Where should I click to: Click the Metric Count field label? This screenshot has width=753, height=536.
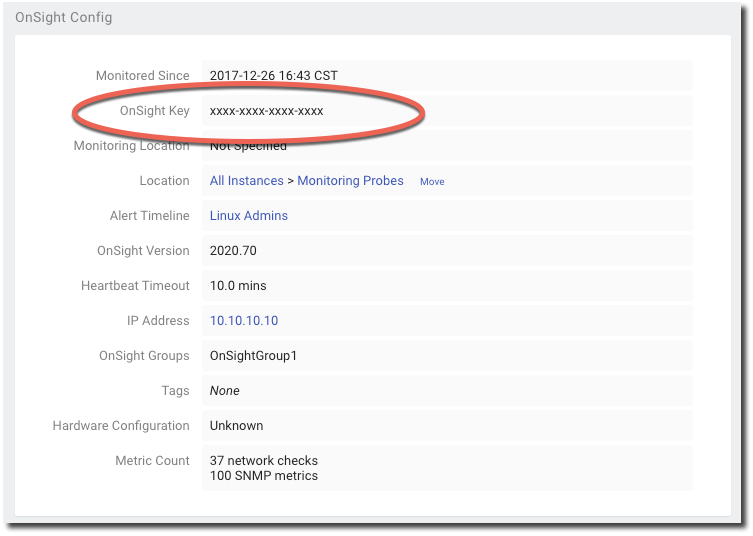tap(152, 461)
